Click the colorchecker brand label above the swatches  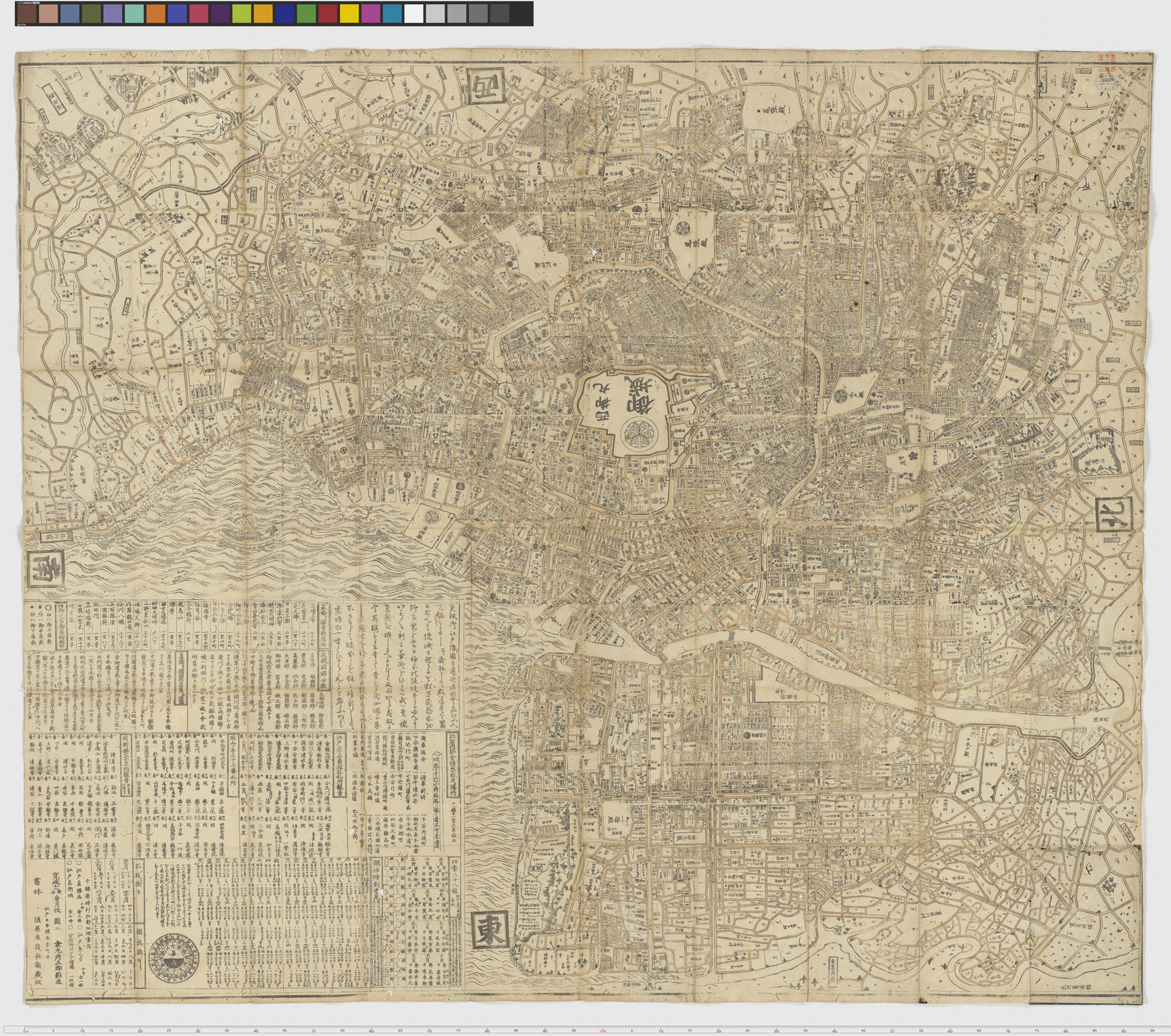point(29,2)
